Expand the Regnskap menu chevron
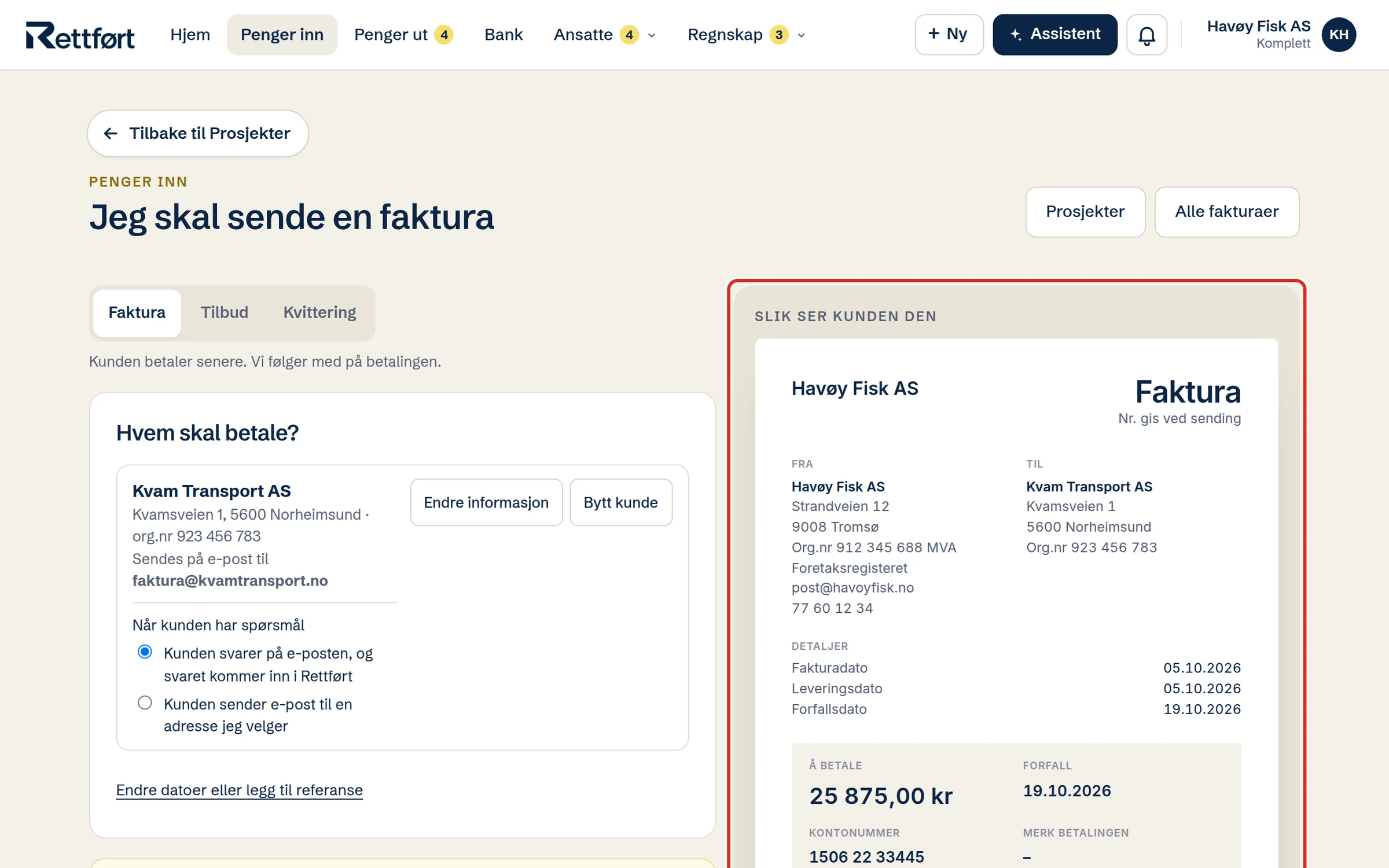This screenshot has width=1389, height=868. pos(802,35)
